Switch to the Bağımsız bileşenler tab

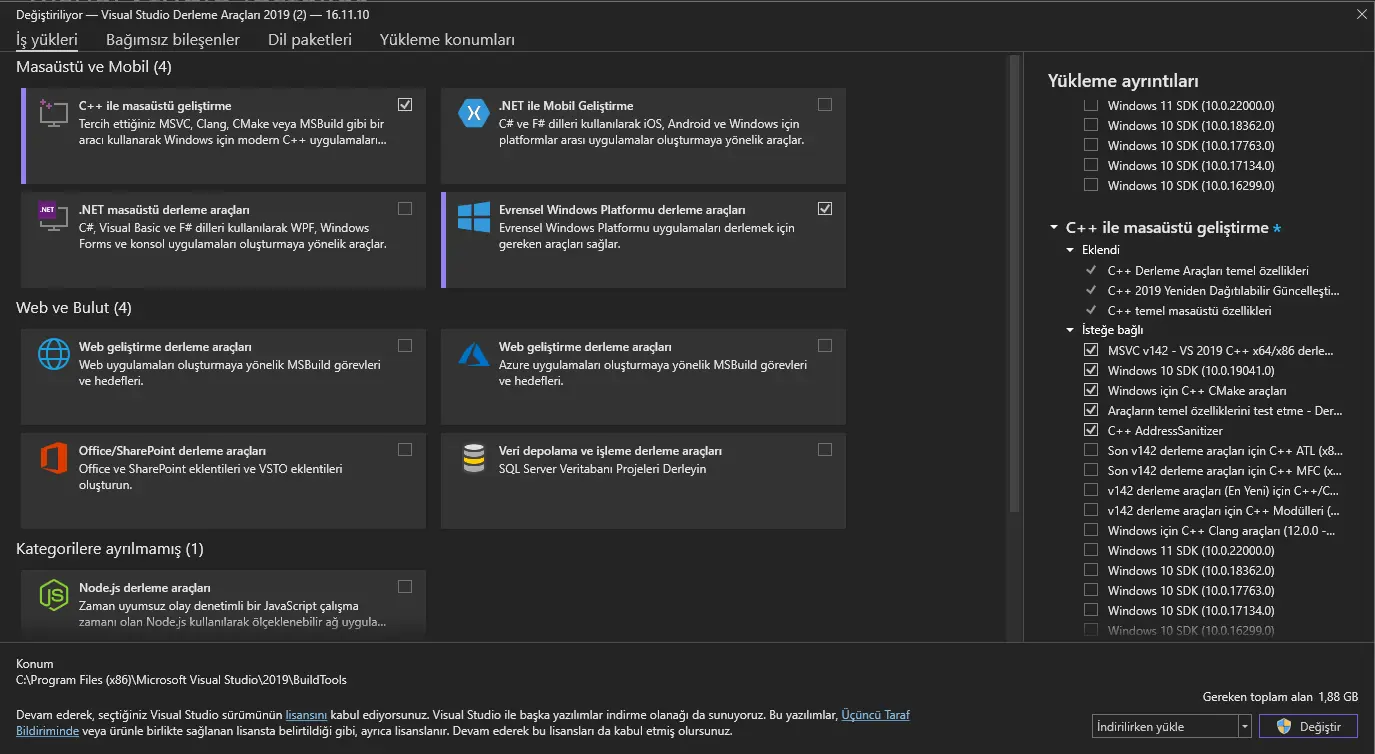[x=173, y=40]
